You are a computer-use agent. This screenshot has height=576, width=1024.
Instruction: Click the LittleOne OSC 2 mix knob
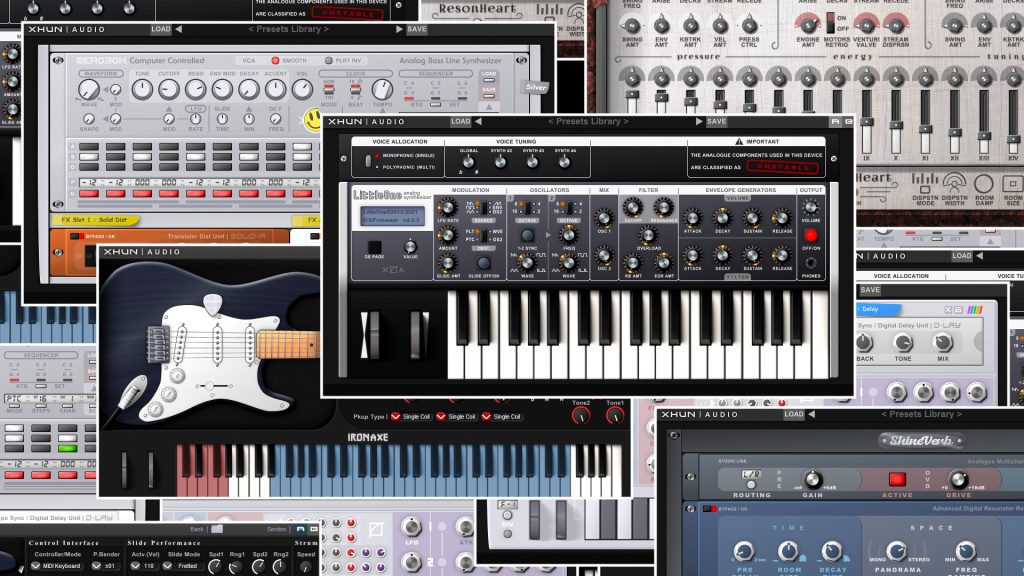click(x=604, y=255)
